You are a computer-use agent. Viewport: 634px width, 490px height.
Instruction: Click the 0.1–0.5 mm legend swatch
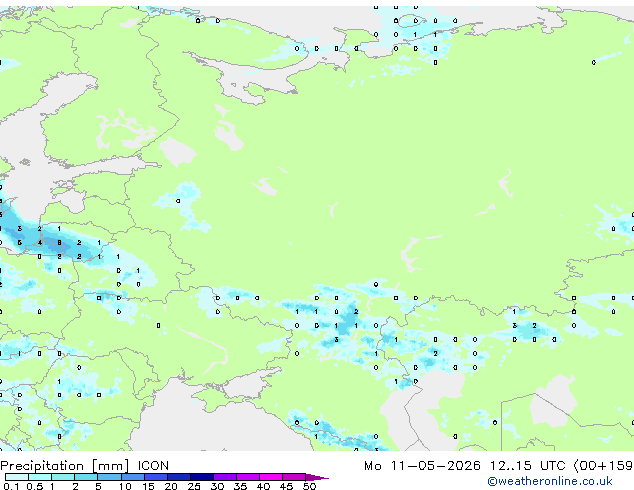(17, 477)
